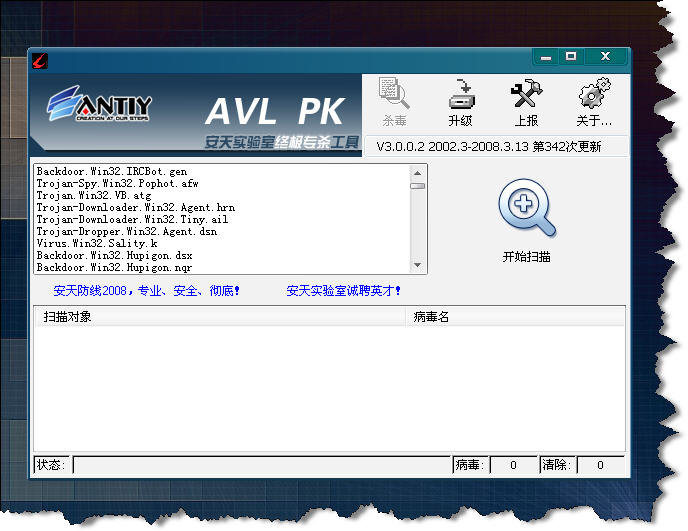Select Backdoor.Win32.Hupigon.dsx entry
Image resolution: width=688 pixels, height=531 pixels.
tap(115, 255)
